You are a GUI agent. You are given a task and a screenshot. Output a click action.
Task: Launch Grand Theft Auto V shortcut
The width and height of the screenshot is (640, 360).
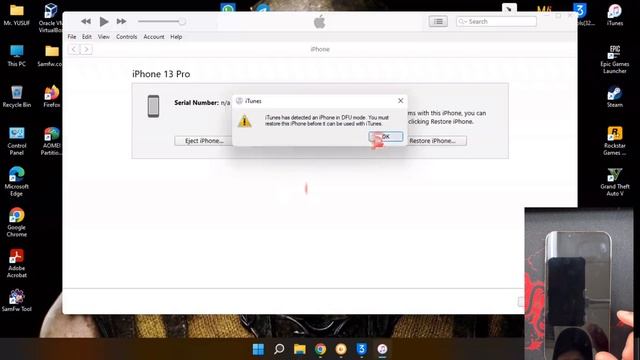[615, 182]
